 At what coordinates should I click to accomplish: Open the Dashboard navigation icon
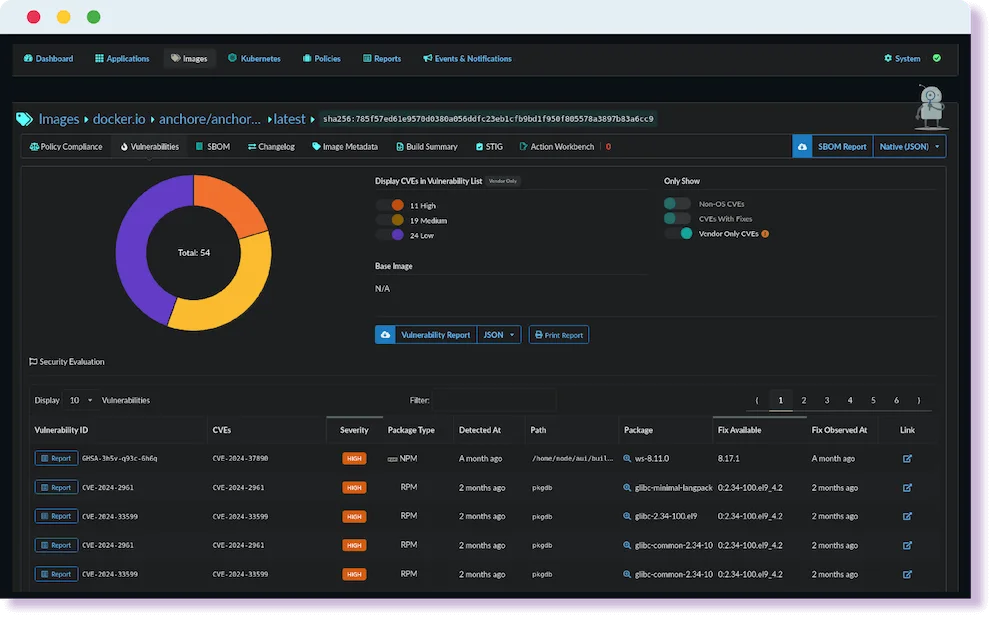click(27, 58)
